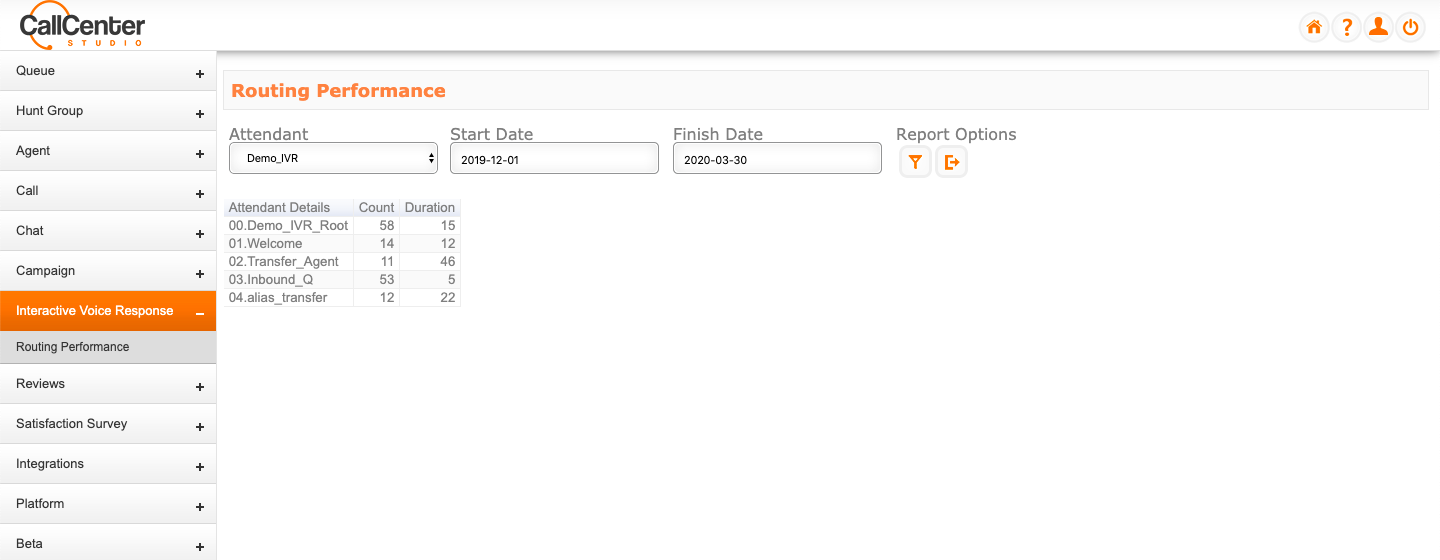Click the power logout icon
Viewport: 1440px width, 560px height.
[1410, 27]
